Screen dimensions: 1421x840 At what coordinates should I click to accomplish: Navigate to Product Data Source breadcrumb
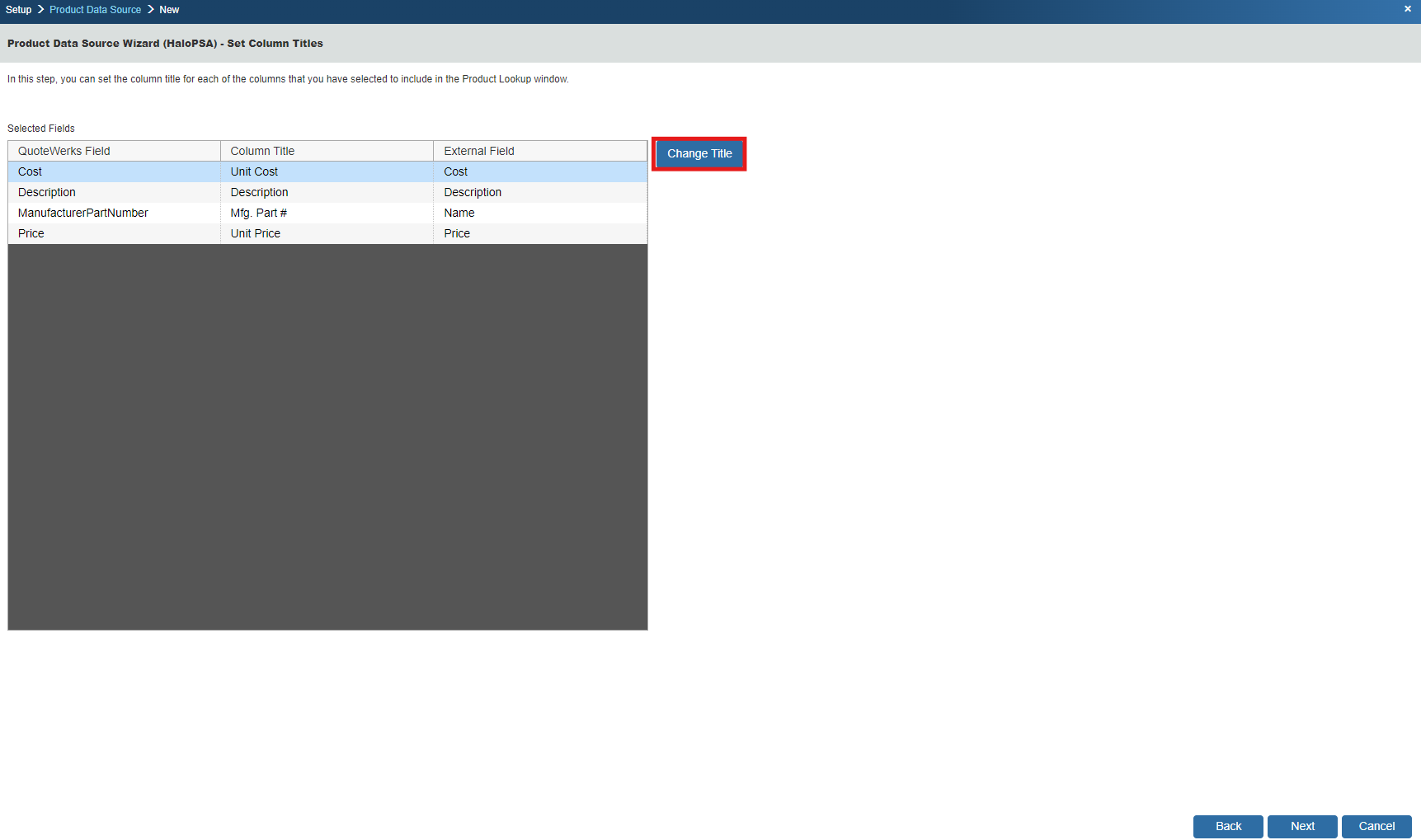point(95,10)
